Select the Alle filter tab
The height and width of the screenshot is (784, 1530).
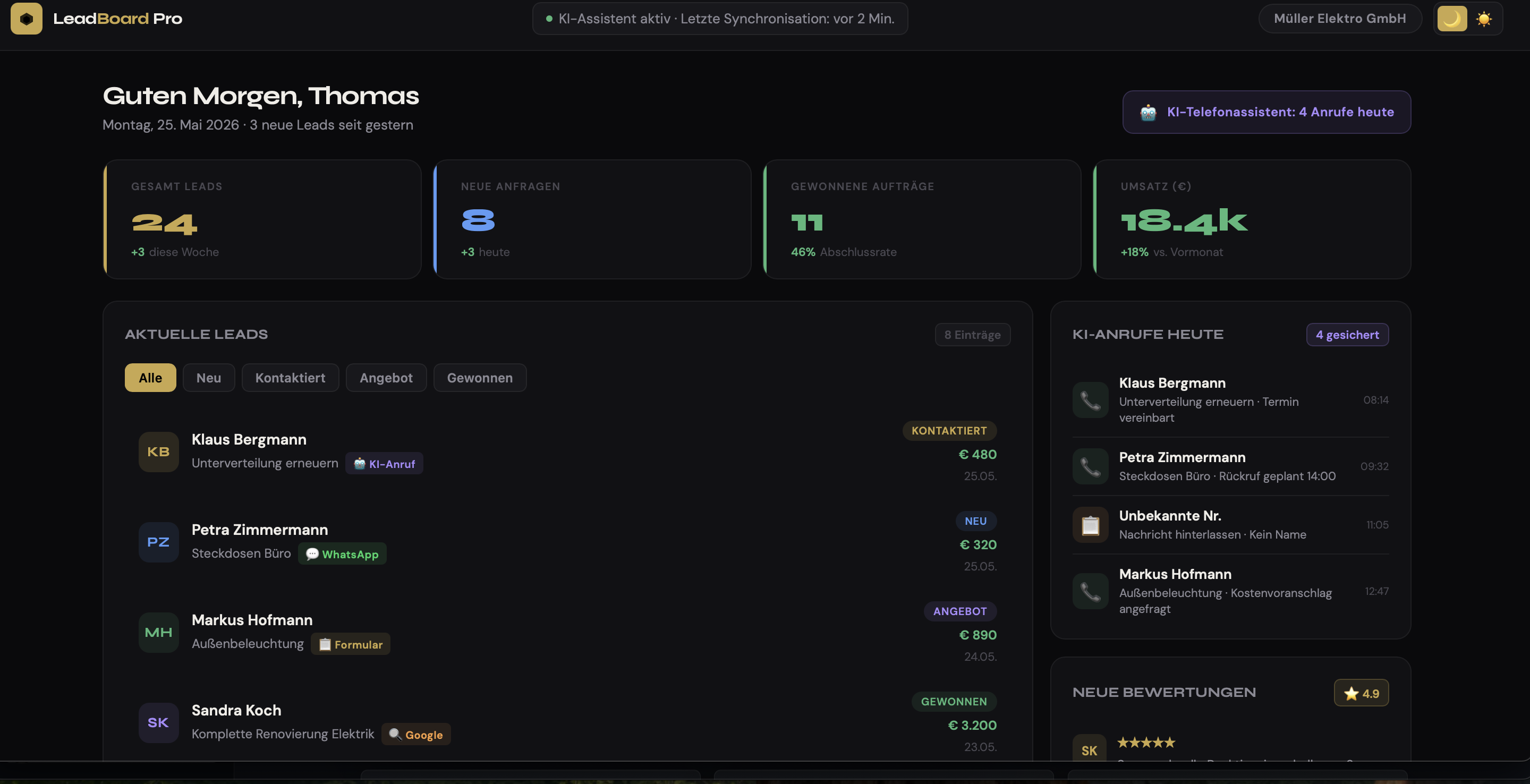pyautogui.click(x=150, y=378)
